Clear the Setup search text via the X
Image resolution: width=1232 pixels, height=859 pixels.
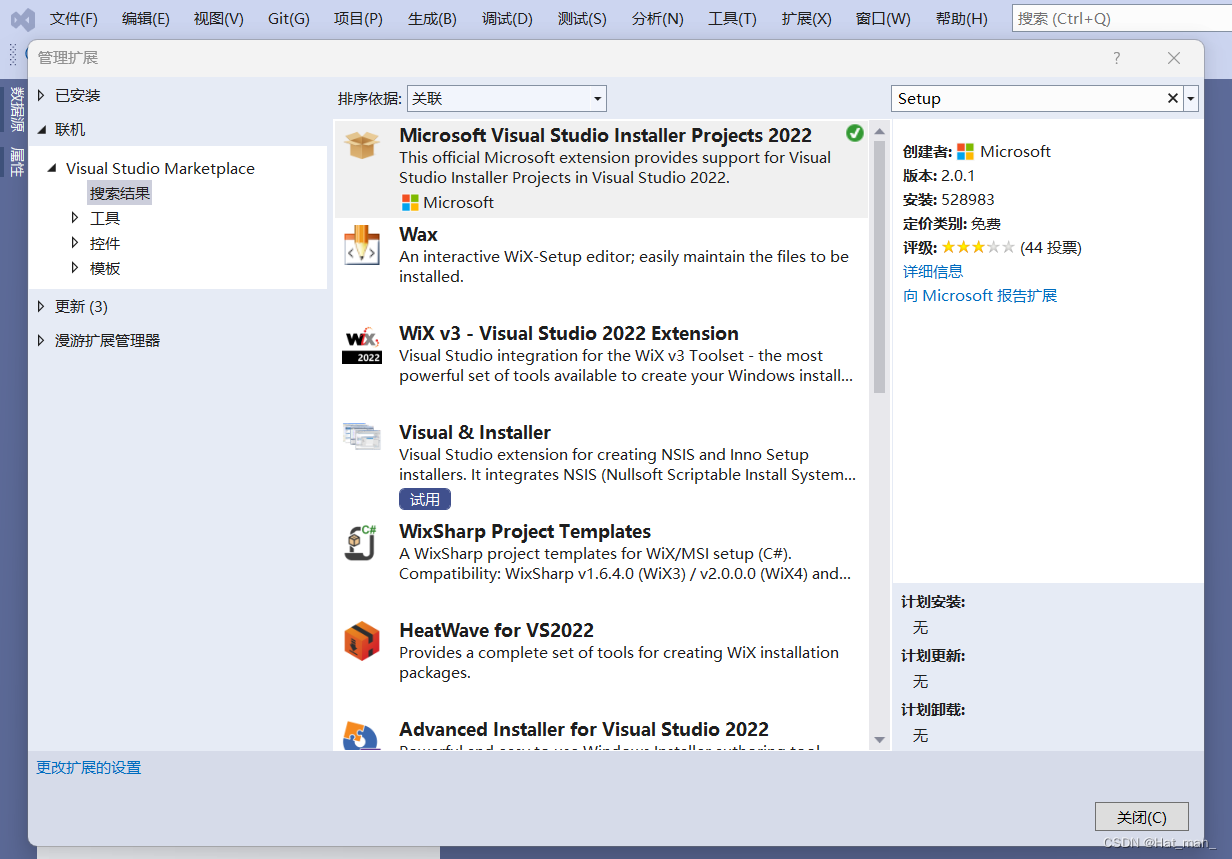point(1172,98)
